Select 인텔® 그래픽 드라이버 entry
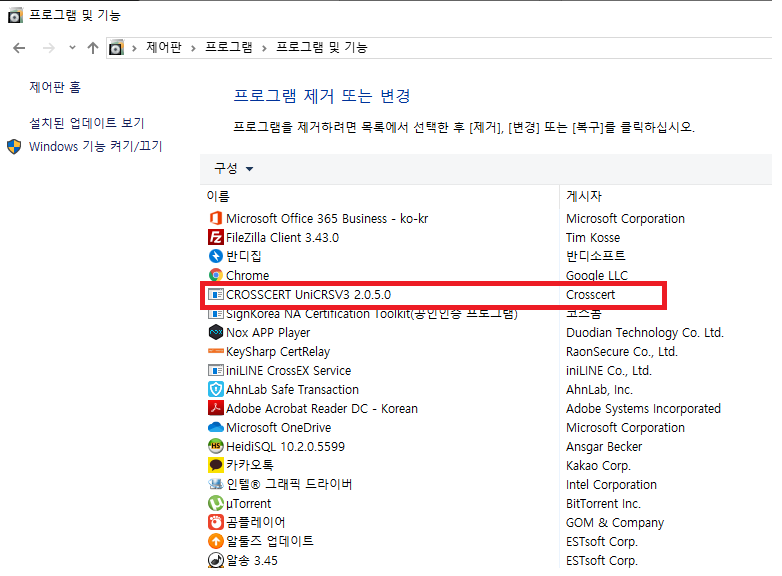This screenshot has width=782, height=576. [x=289, y=484]
